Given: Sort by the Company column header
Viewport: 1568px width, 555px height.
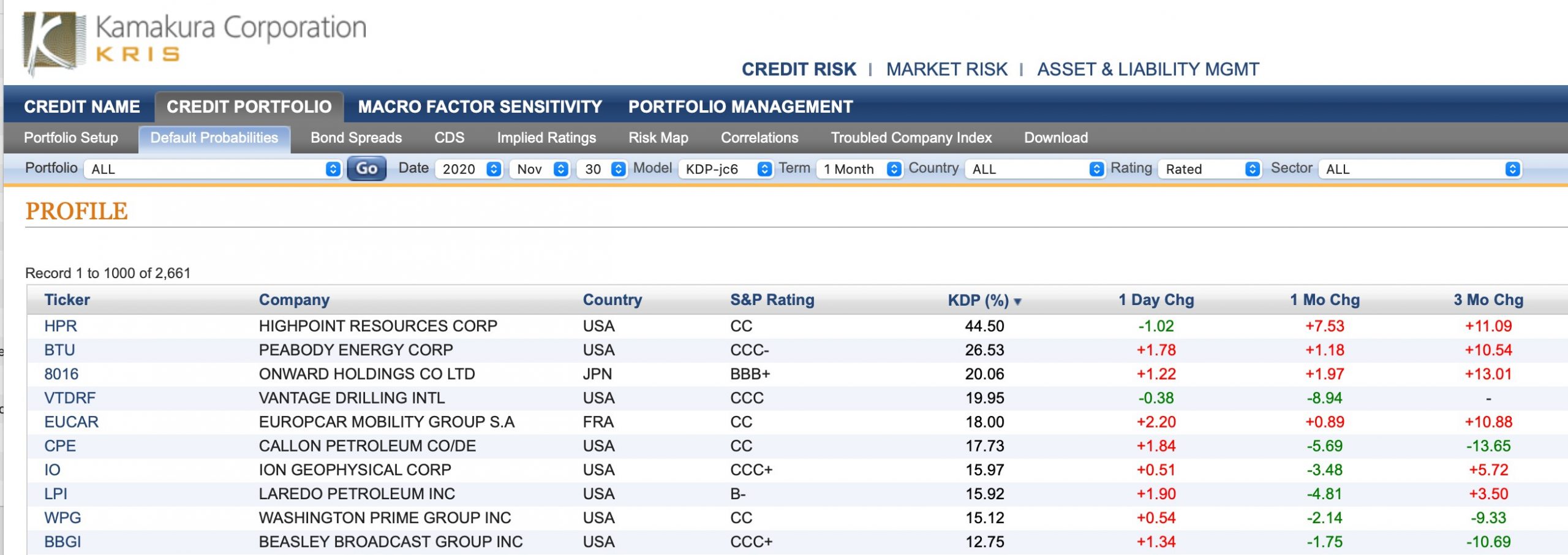Looking at the screenshot, I should pos(294,300).
